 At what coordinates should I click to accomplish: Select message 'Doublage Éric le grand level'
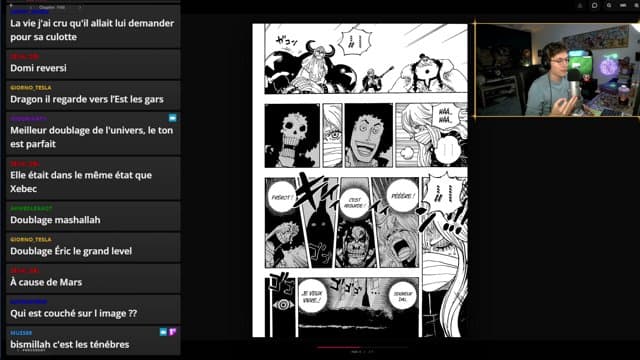[93, 247]
